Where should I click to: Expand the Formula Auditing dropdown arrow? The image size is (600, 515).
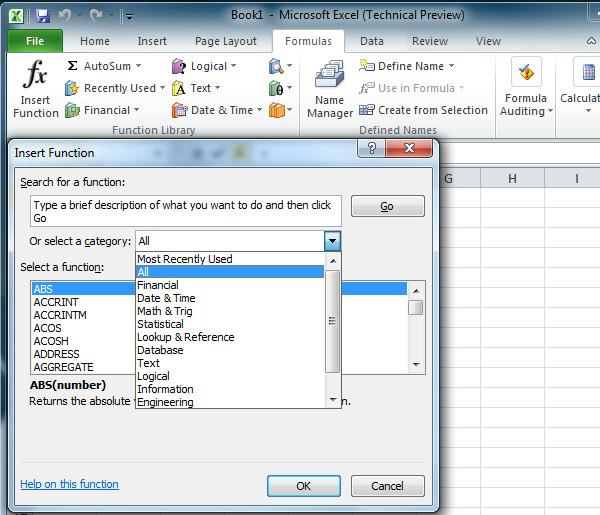550,111
